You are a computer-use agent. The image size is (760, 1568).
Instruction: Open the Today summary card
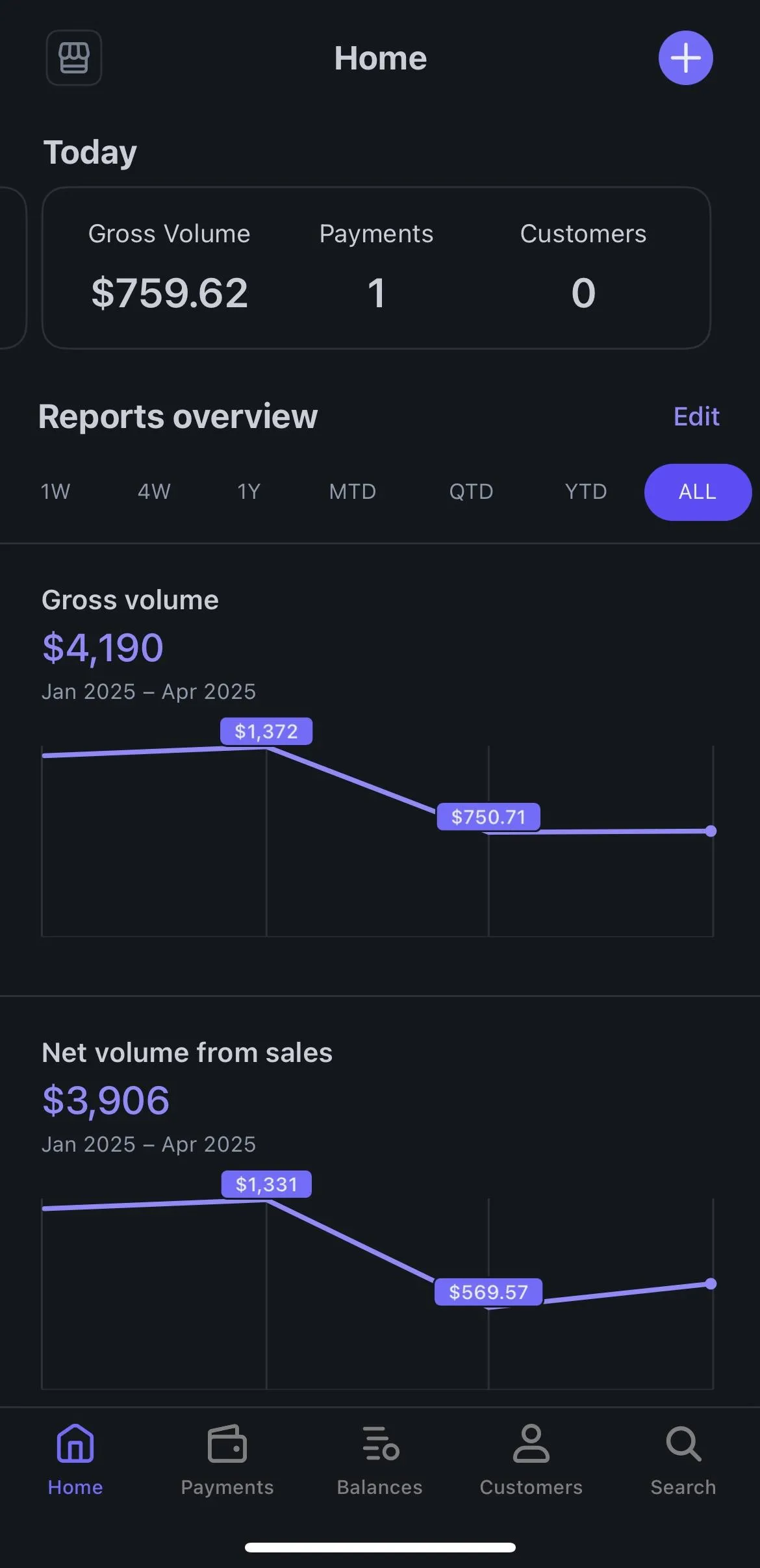(376, 268)
